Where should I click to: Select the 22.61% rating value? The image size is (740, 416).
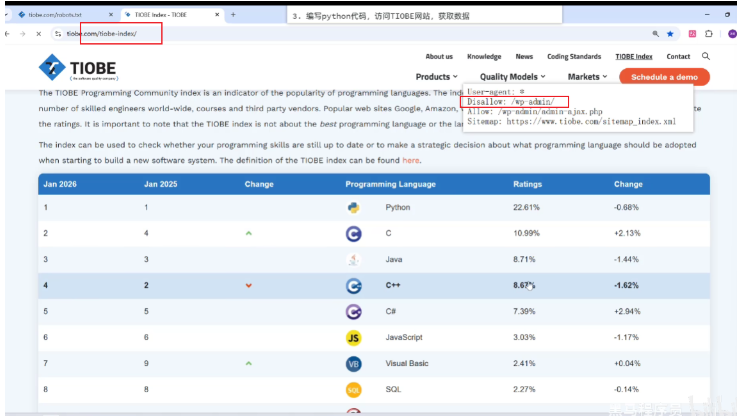[x=526, y=207]
